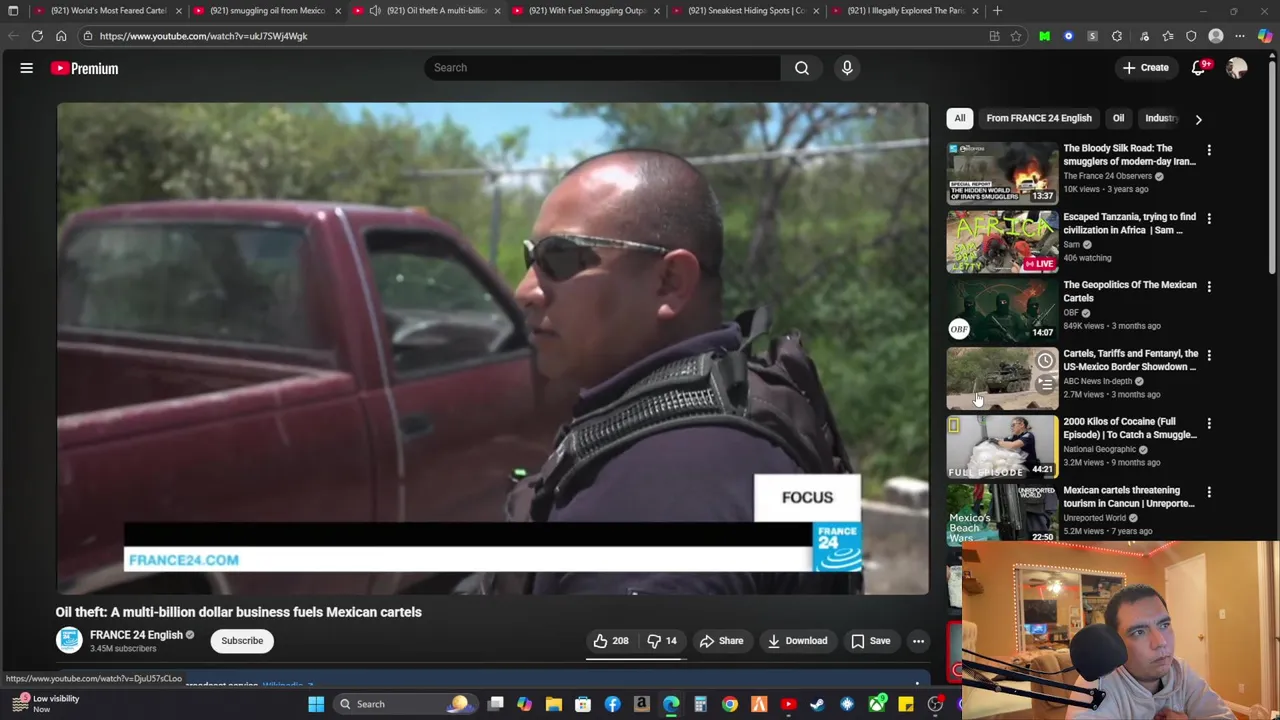Open FRANCE 24 English channel name link
This screenshot has height=720, width=1280.
[x=136, y=635]
